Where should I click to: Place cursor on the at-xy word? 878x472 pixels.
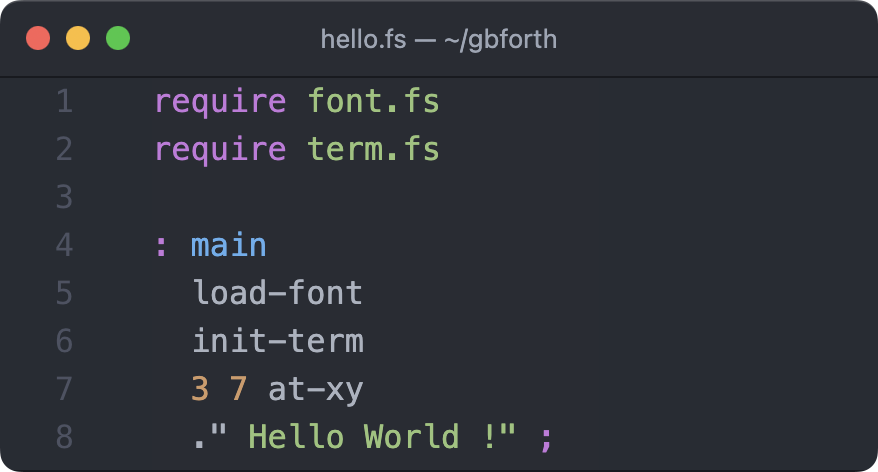[315, 390]
